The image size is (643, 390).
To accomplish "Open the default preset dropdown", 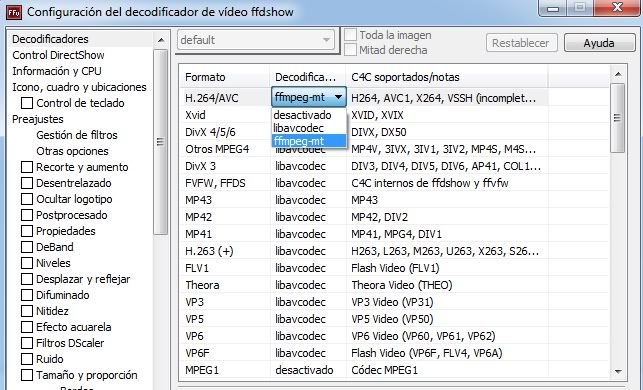I will pyautogui.click(x=256, y=40).
